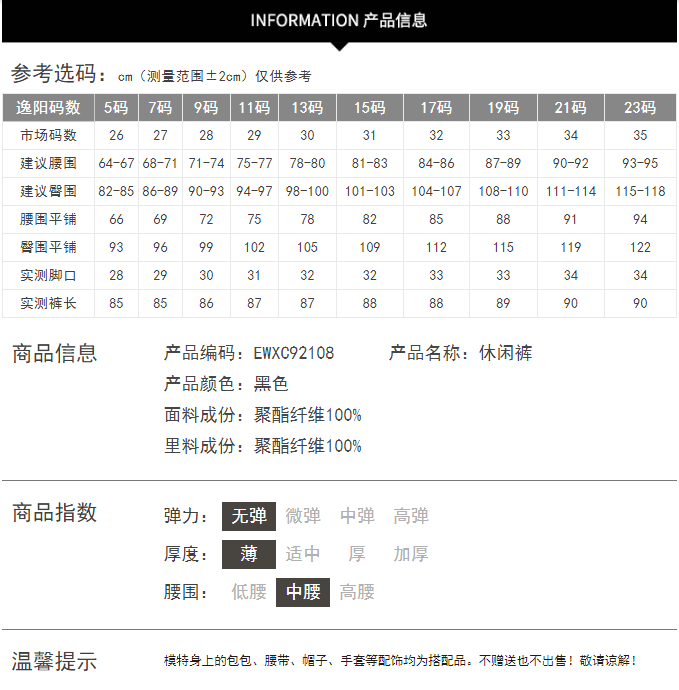Click the product name 休闲裤
The height and width of the screenshot is (690, 679).
506,353
